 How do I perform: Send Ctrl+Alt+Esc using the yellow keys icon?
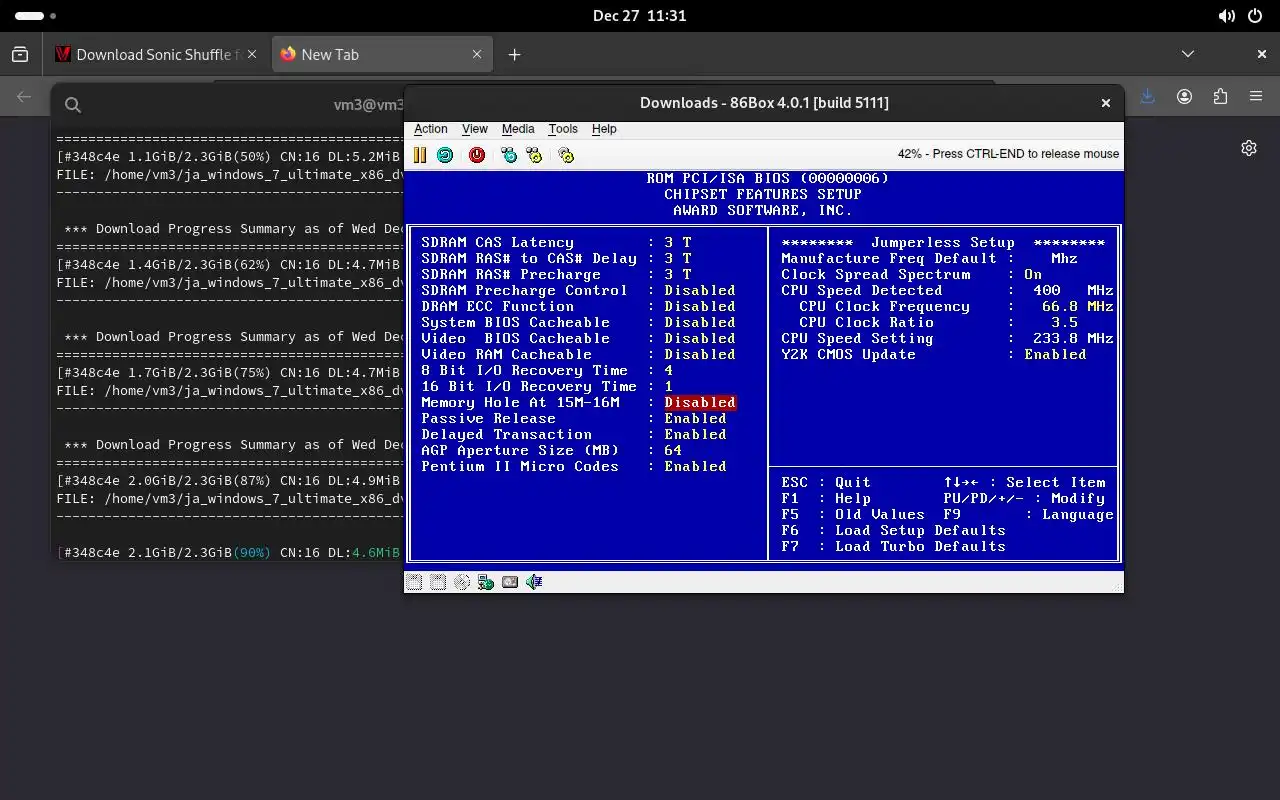pyautogui.click(x=534, y=155)
